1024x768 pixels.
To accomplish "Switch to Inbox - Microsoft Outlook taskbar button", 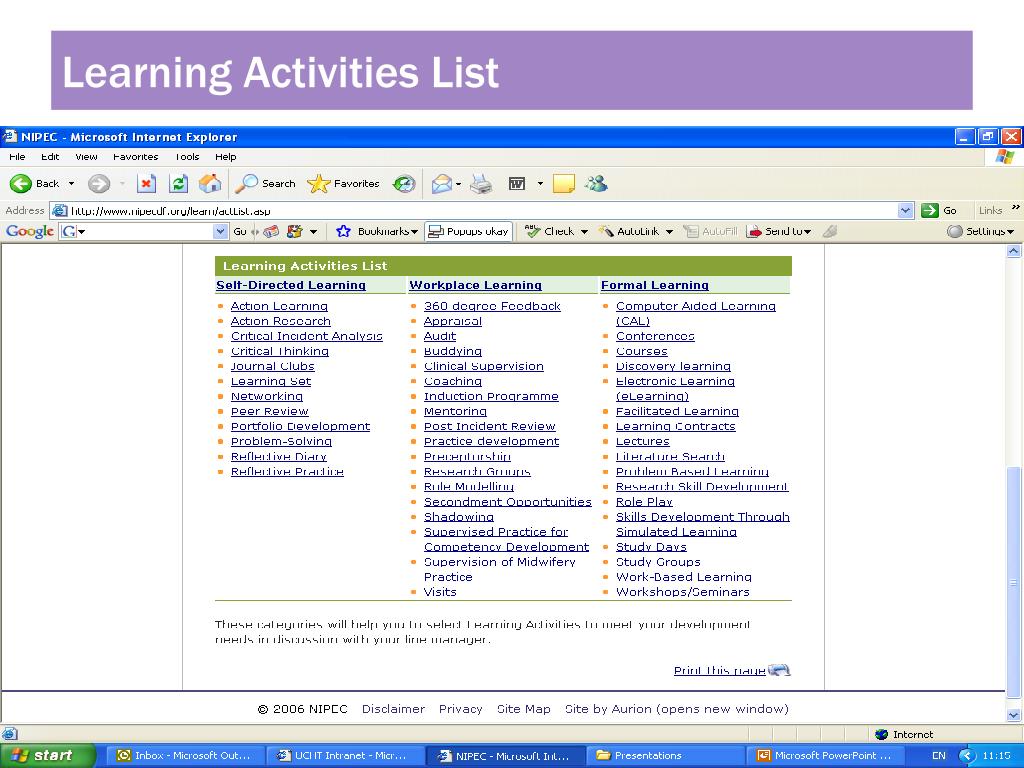I will [x=185, y=756].
